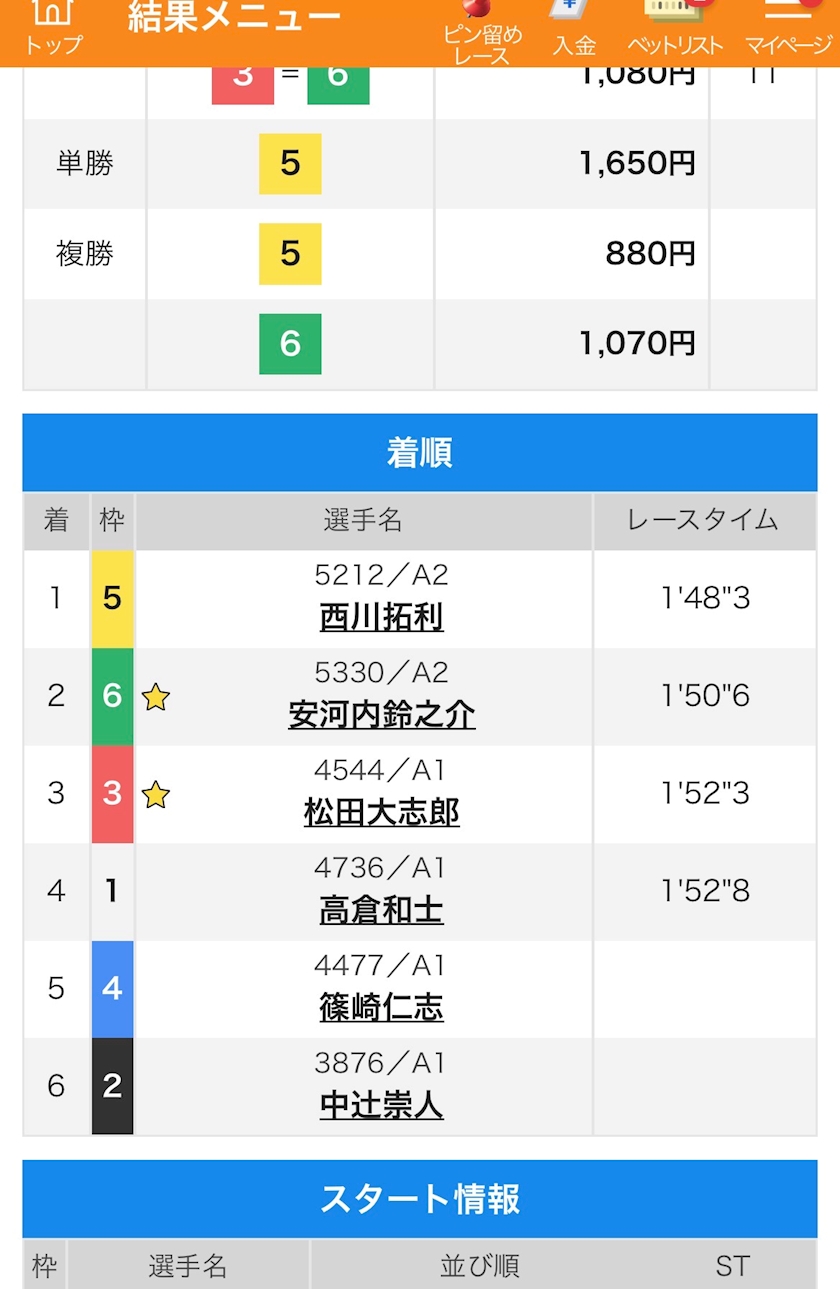Click the 着順 section header

[420, 453]
